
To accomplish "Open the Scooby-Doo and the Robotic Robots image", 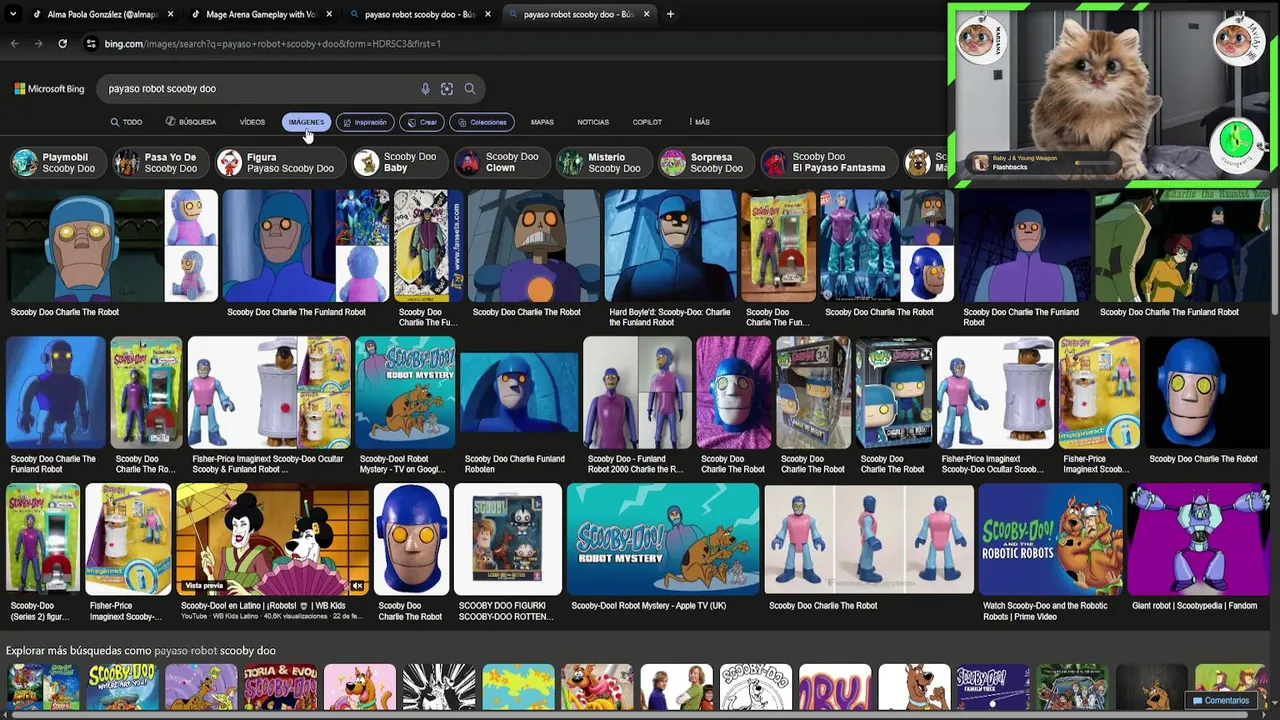I will point(1050,539).
